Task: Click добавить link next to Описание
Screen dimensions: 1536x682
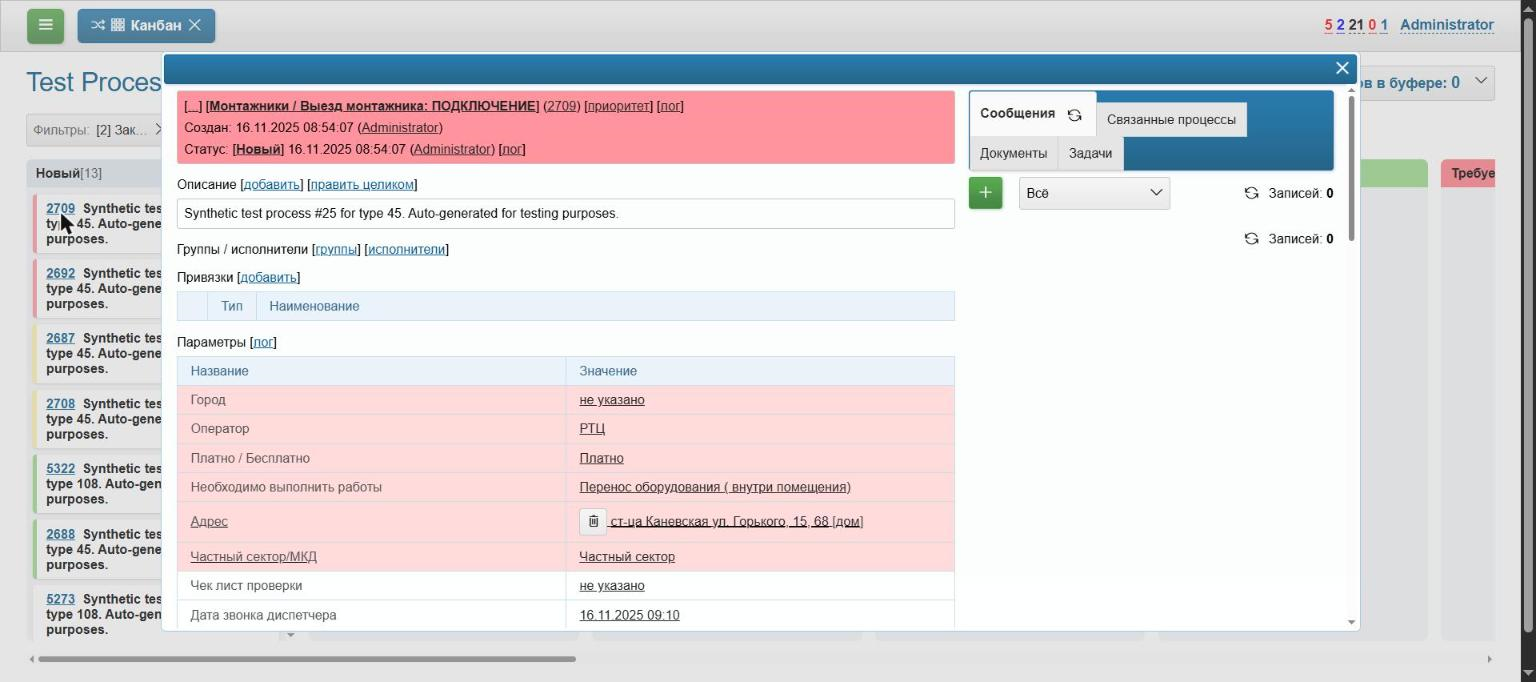Action: tap(272, 185)
